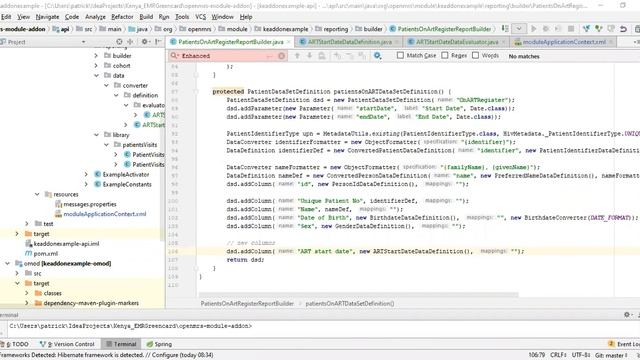This screenshot has height=360, width=640.
Task: Click the Run play button in toolbar
Action: [x=533, y=29]
